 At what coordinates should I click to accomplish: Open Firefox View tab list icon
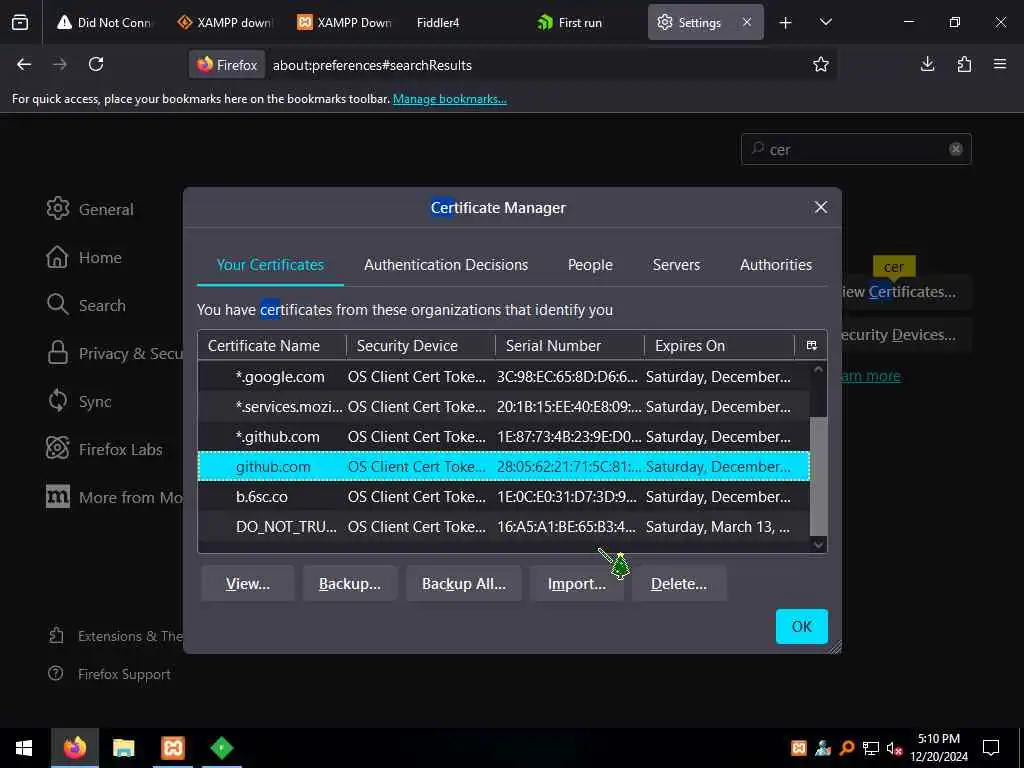point(20,22)
